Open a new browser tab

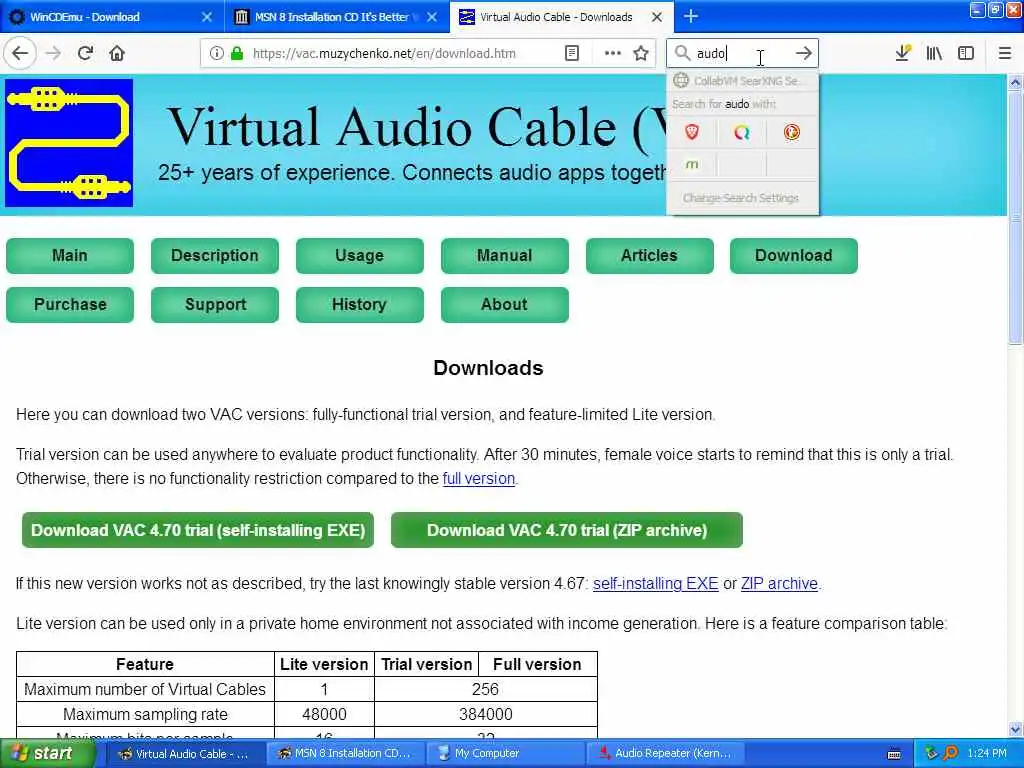691,16
